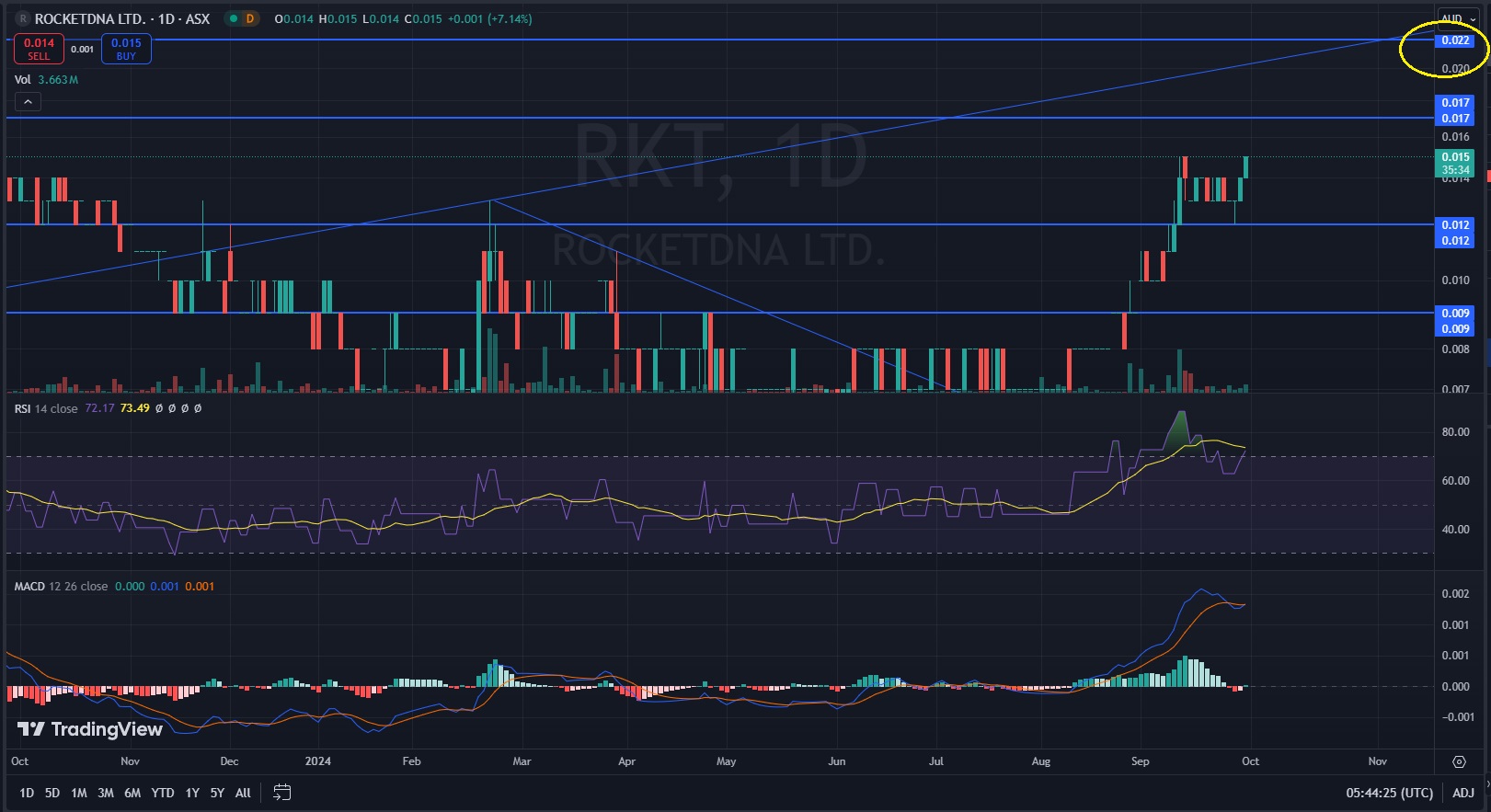Click the green 0.015 current price label
Image resolution: width=1491 pixels, height=812 pixels.
coord(1455,163)
